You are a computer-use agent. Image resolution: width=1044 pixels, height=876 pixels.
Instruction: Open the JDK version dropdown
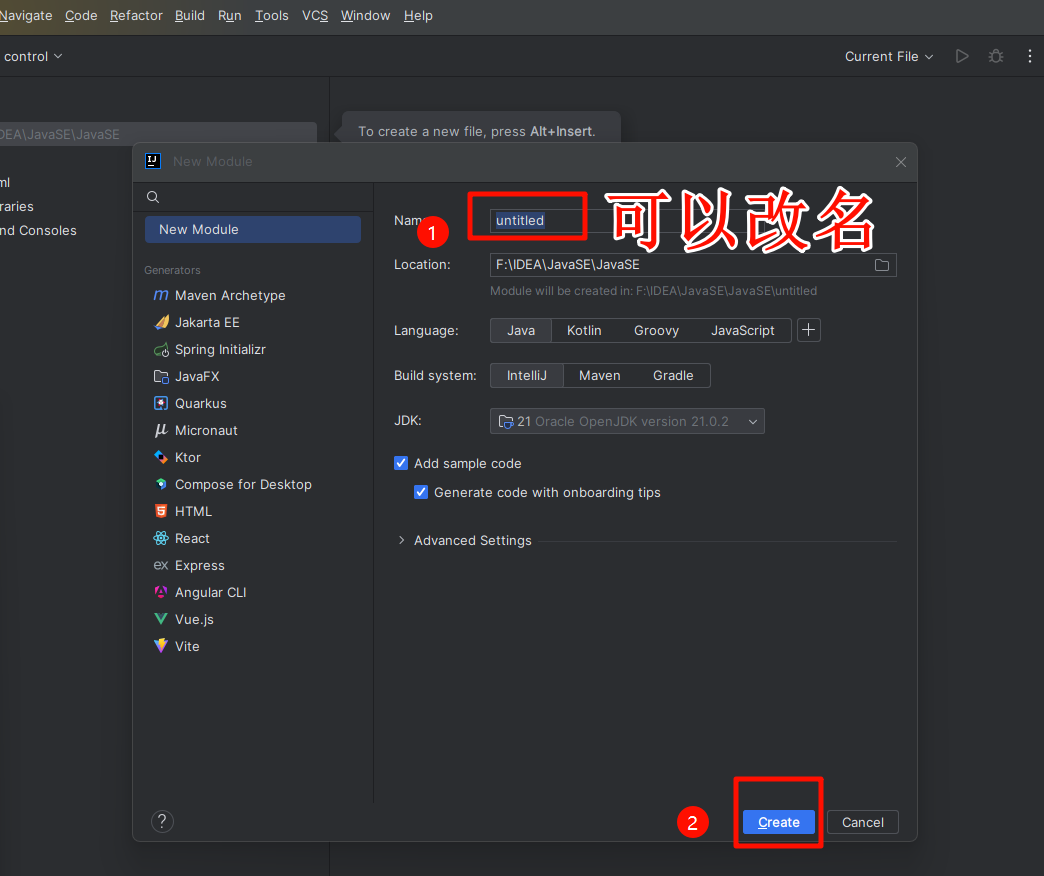tap(627, 421)
